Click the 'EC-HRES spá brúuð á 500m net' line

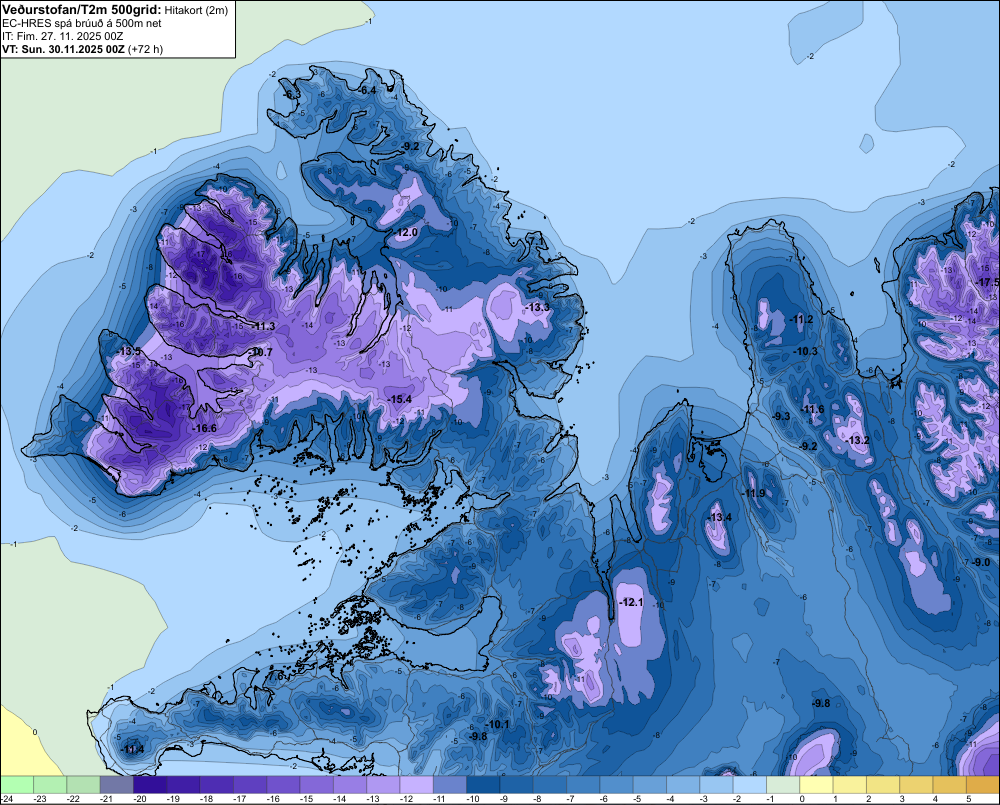tap(82, 24)
